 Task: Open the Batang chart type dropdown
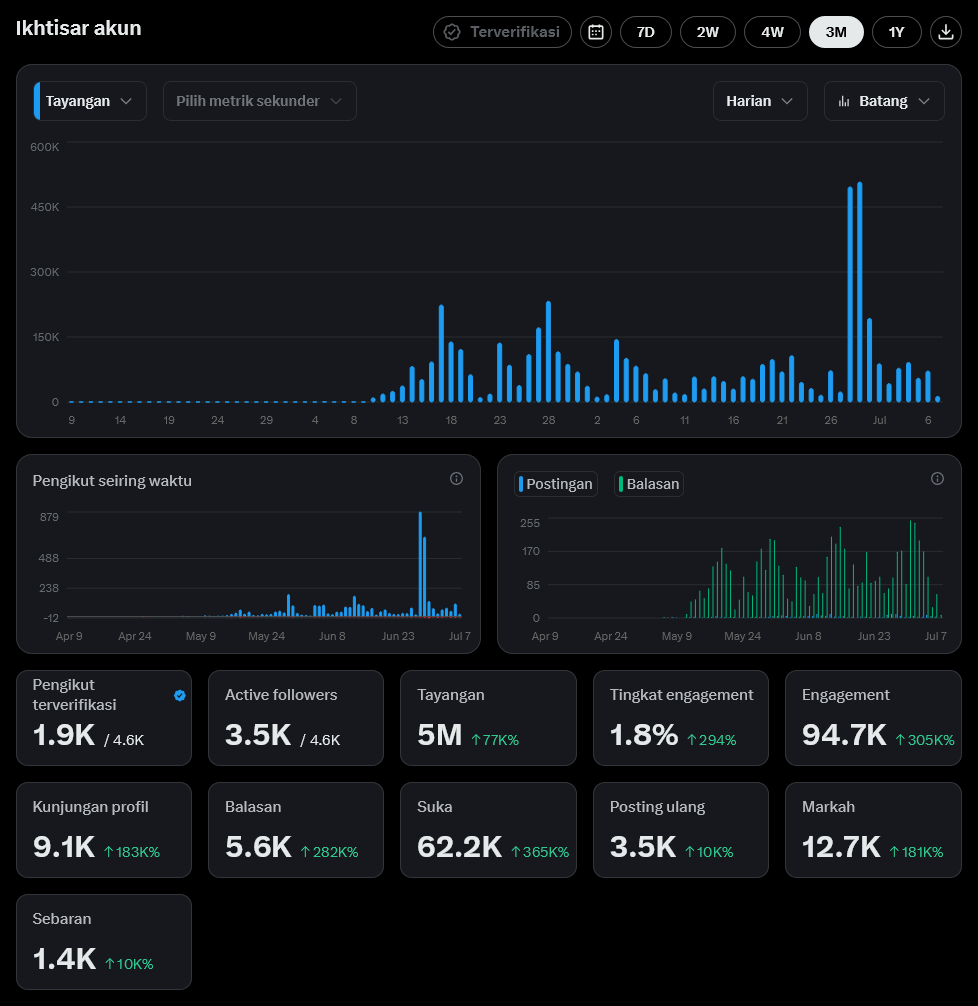[x=884, y=101]
